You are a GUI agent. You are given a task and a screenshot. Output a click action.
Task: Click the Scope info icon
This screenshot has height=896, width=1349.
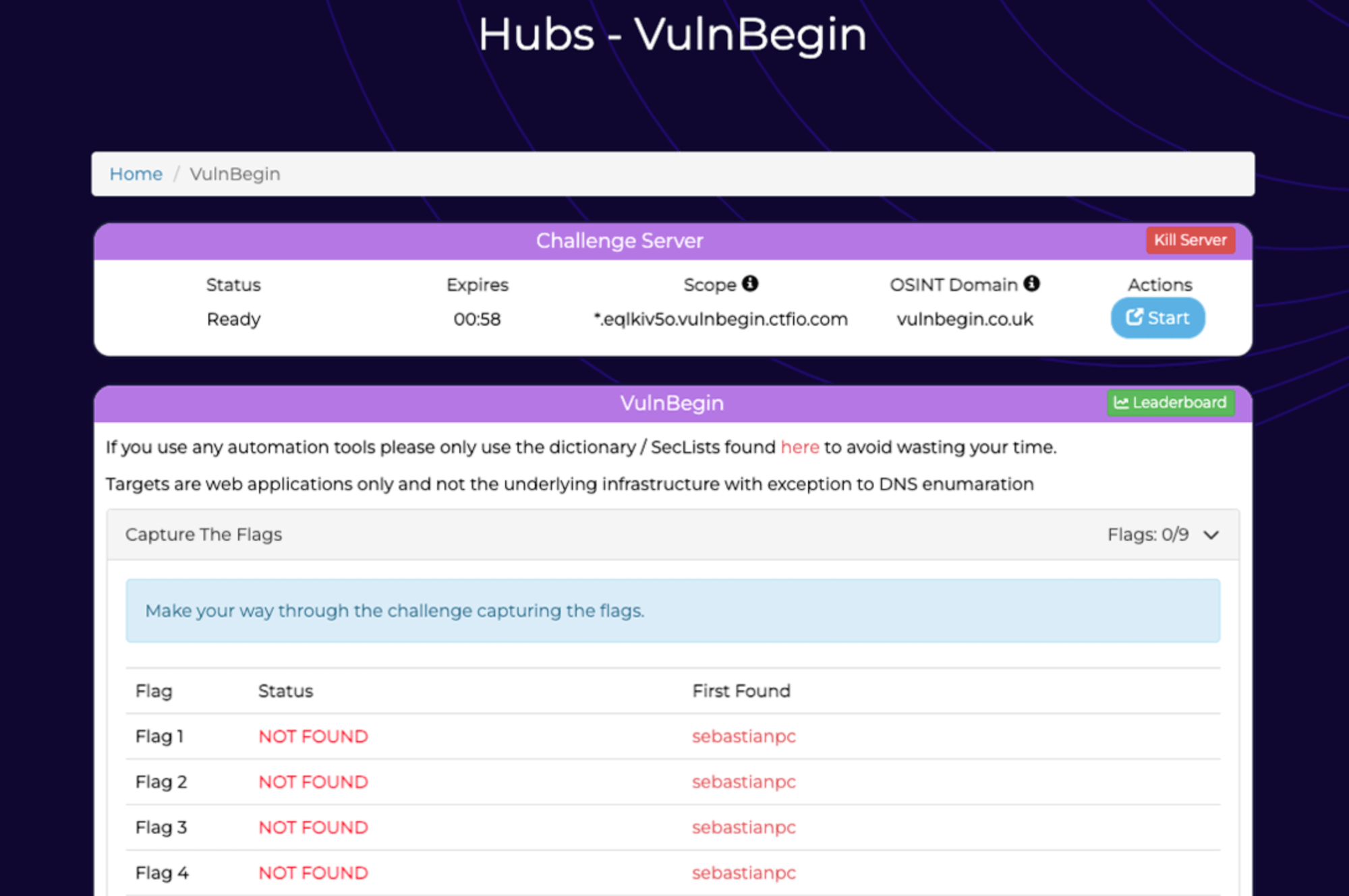click(750, 283)
